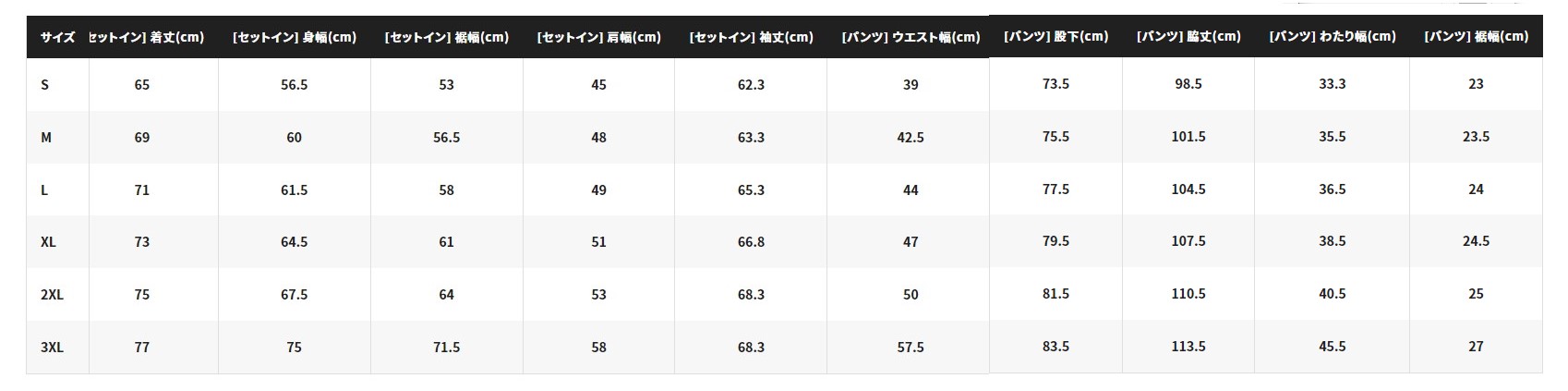The image size is (1568, 391).
Task: Click the サイズ column header
Action: (57, 38)
